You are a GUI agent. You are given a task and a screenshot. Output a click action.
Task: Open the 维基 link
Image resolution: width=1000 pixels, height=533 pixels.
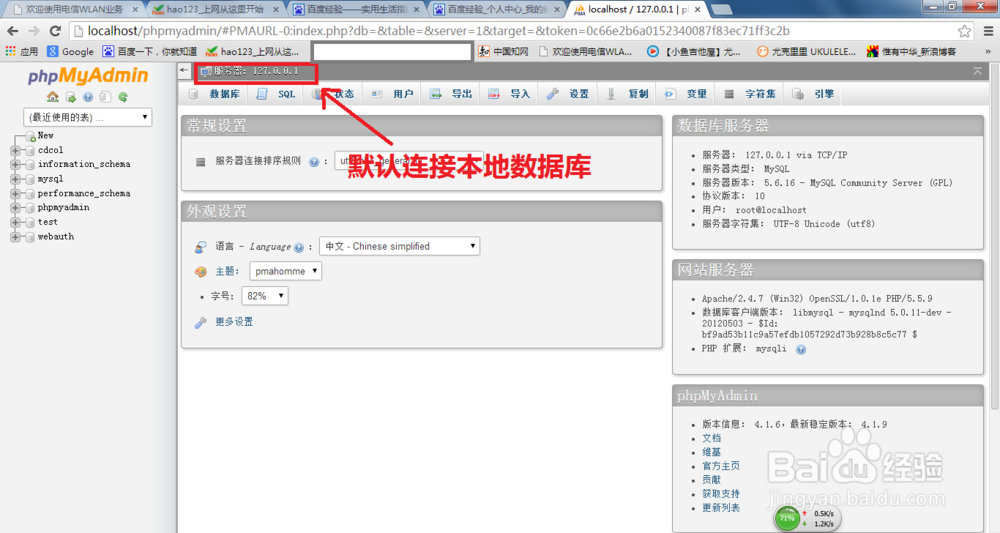click(712, 452)
